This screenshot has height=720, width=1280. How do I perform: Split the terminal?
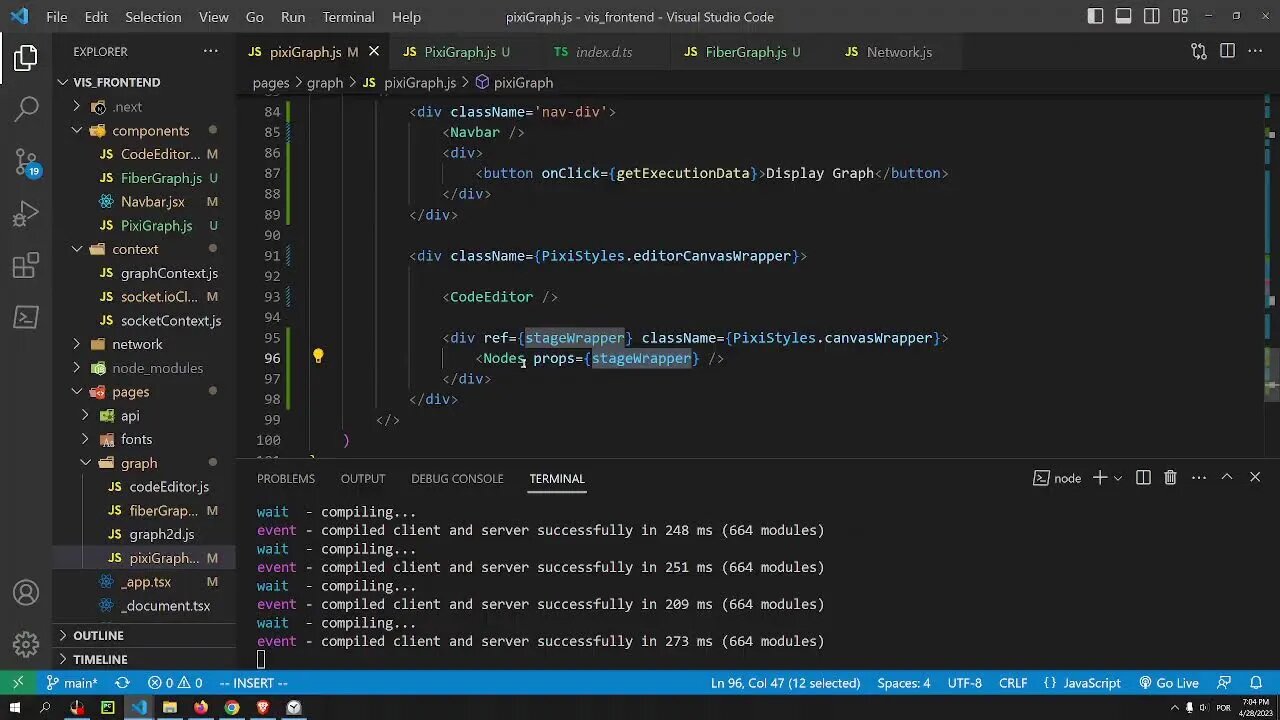[x=1143, y=478]
